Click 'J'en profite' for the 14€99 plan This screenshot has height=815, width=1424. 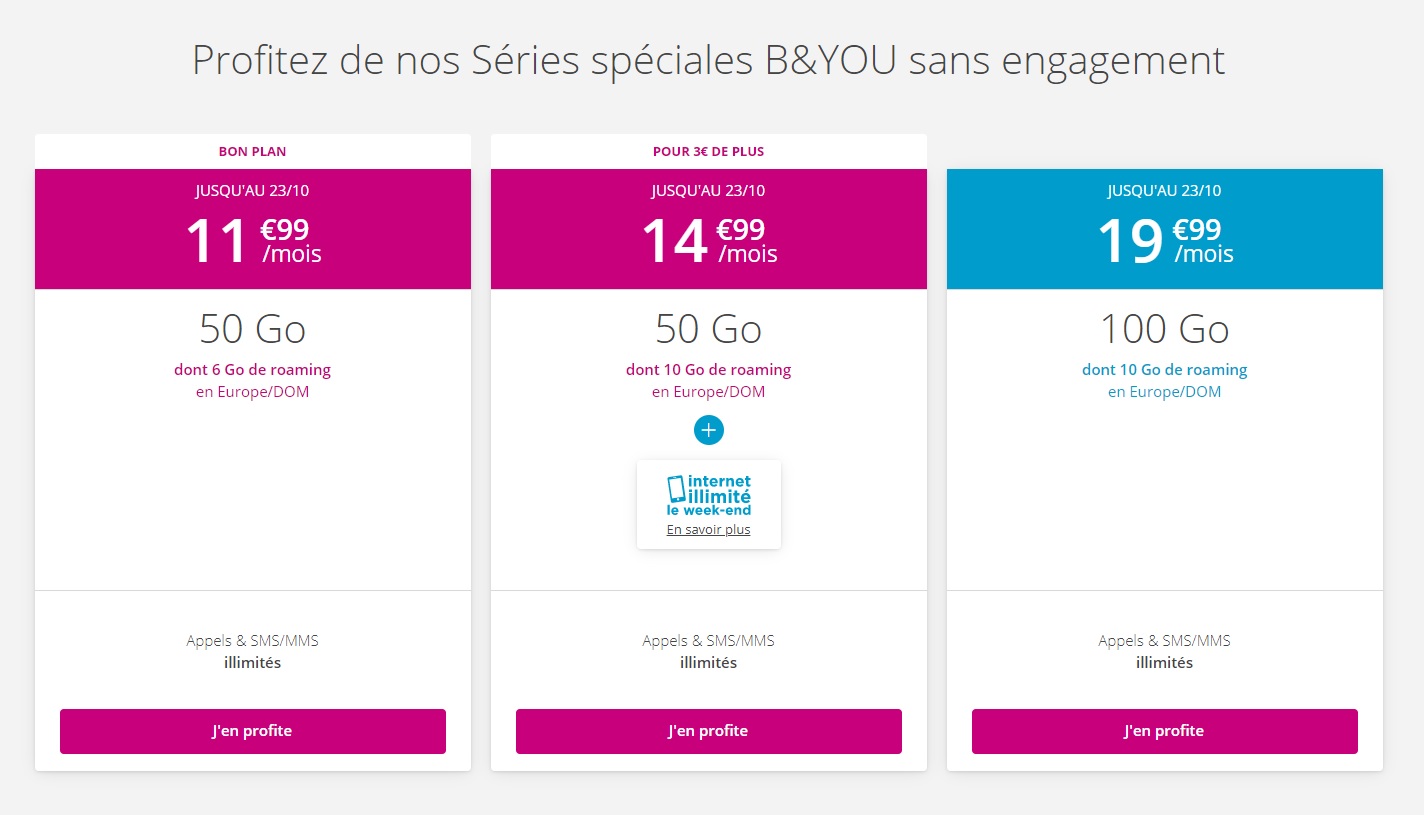[x=709, y=731]
